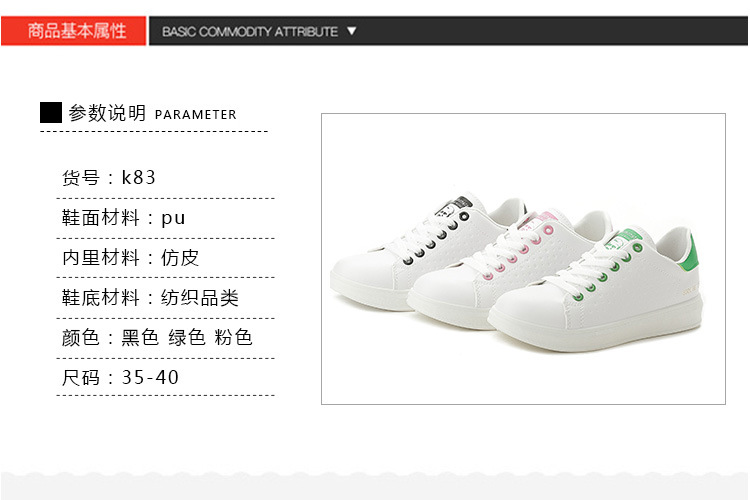The height and width of the screenshot is (500, 750).
Task: Click the 参数说明 heading text
Action: click(107, 113)
